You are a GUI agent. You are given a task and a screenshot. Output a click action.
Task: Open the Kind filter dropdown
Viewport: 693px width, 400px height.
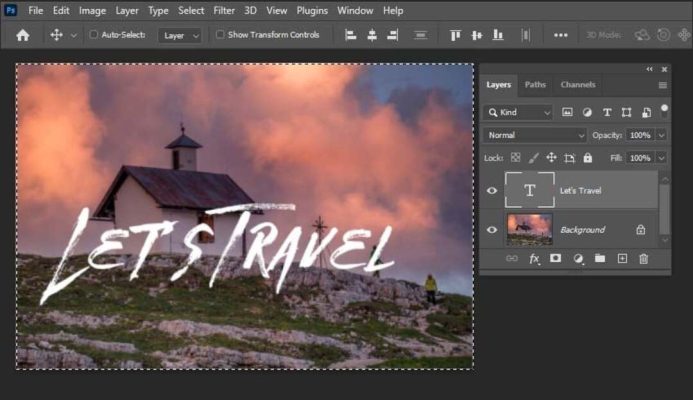(x=517, y=113)
